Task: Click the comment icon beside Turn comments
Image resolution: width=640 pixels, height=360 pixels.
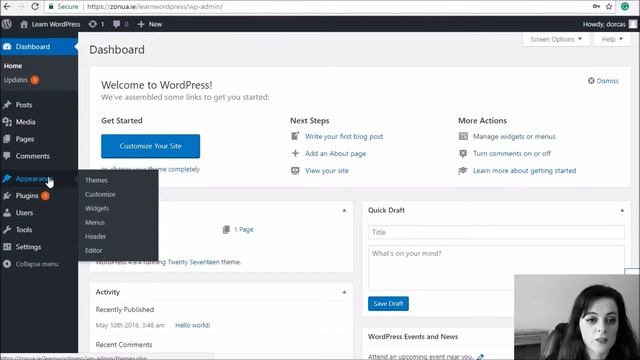Action: pos(463,153)
